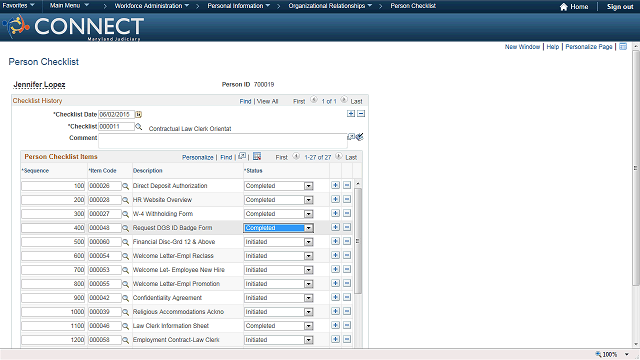Click the main page vertical scrollbar

pyautogui.click(x=636, y=167)
